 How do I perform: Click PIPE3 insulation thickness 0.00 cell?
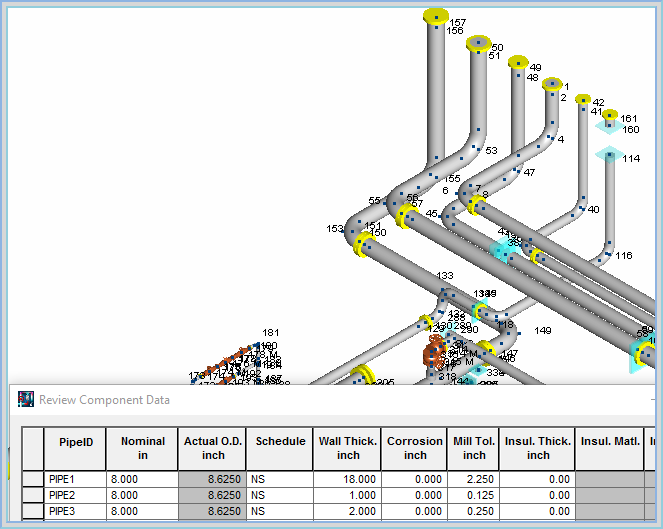tap(537, 511)
